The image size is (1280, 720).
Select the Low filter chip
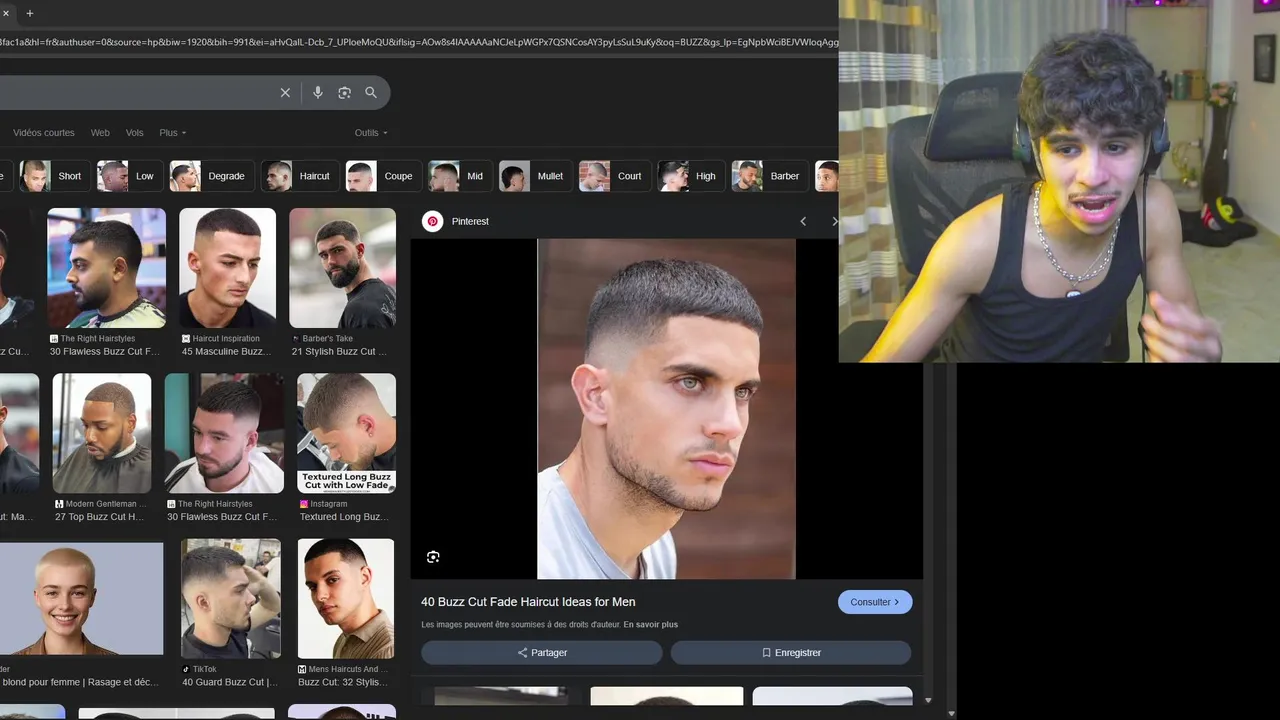click(130, 176)
